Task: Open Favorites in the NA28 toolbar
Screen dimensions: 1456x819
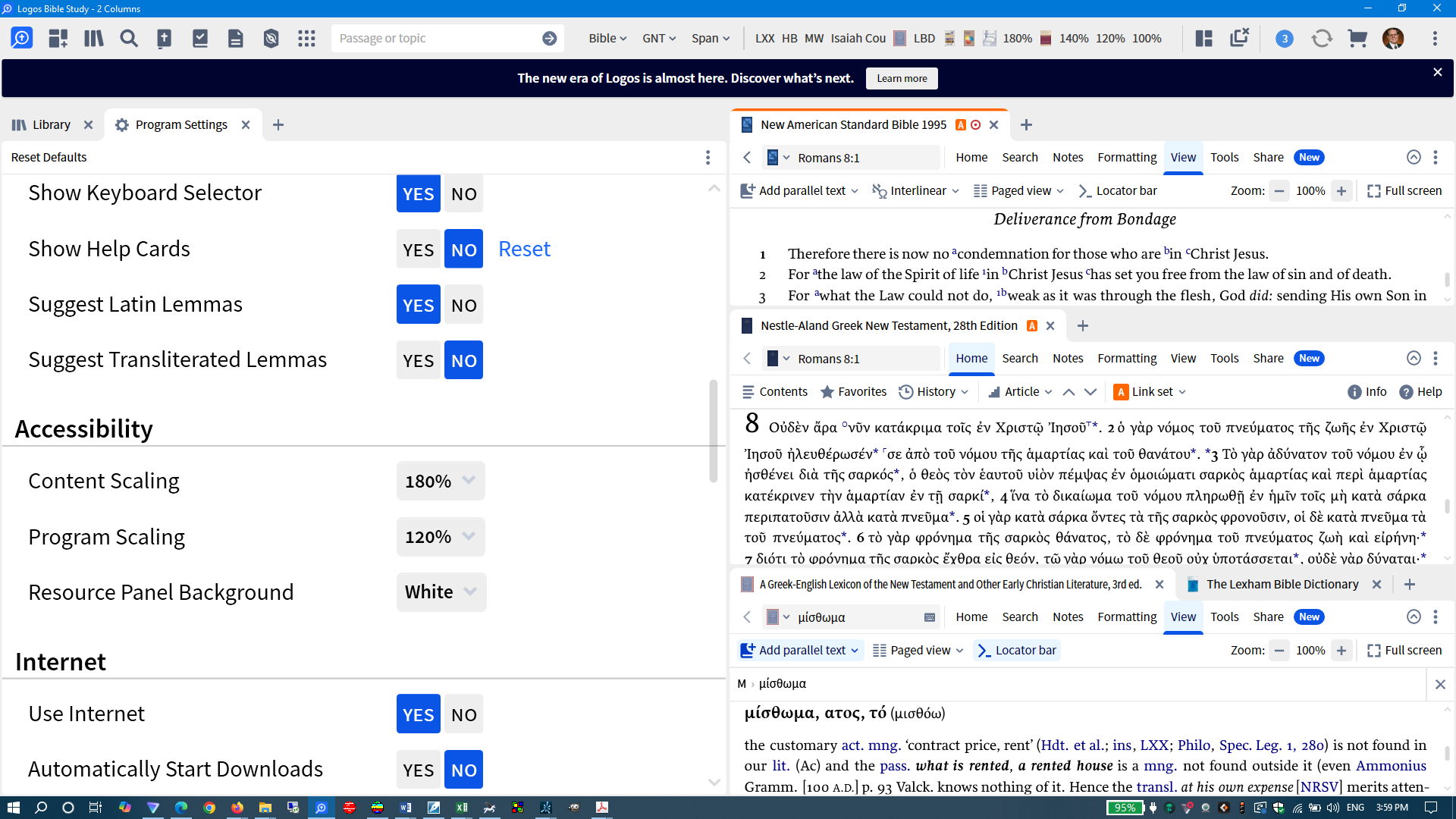Action: pyautogui.click(x=853, y=392)
